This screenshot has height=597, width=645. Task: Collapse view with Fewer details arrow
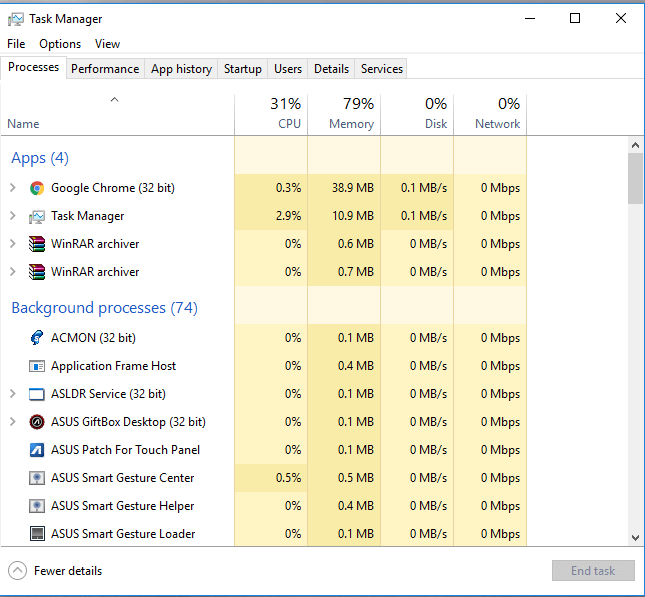point(17,571)
